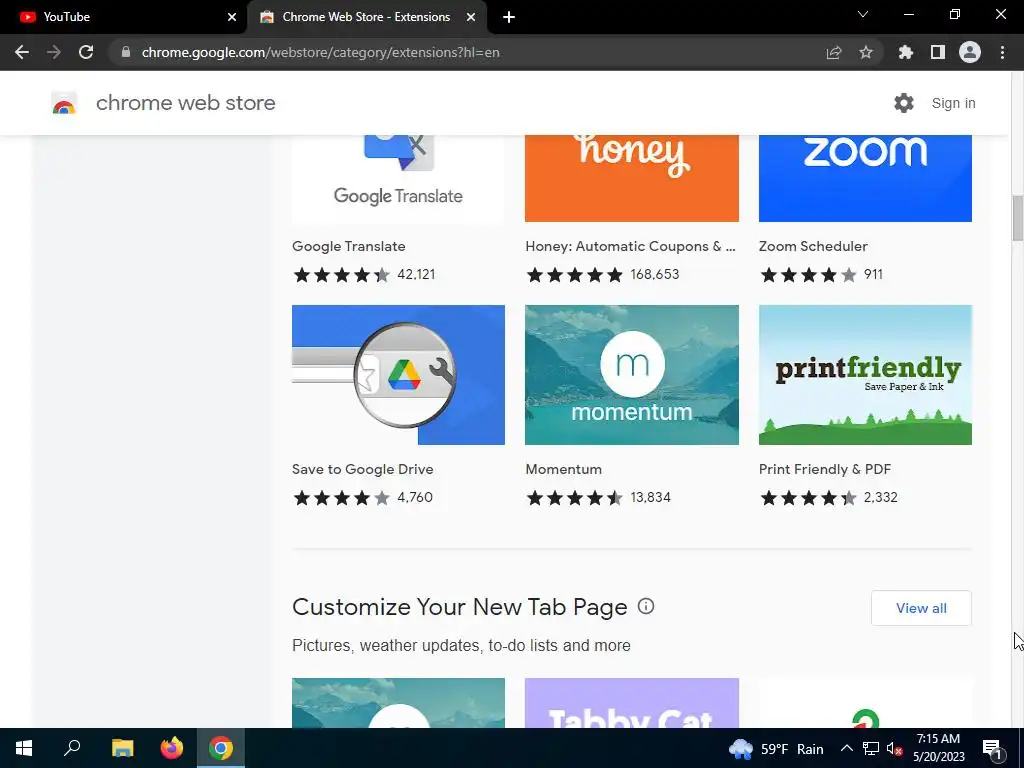Click Honey's 168,653 rating count

coord(654,274)
